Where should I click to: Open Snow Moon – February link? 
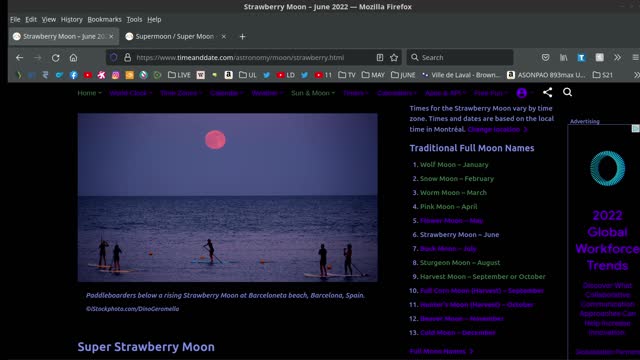[x=457, y=178]
